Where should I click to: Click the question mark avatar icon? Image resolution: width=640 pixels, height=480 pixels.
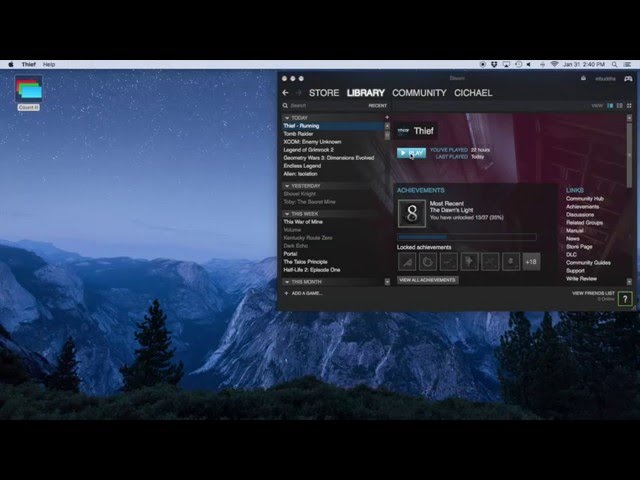click(625, 299)
